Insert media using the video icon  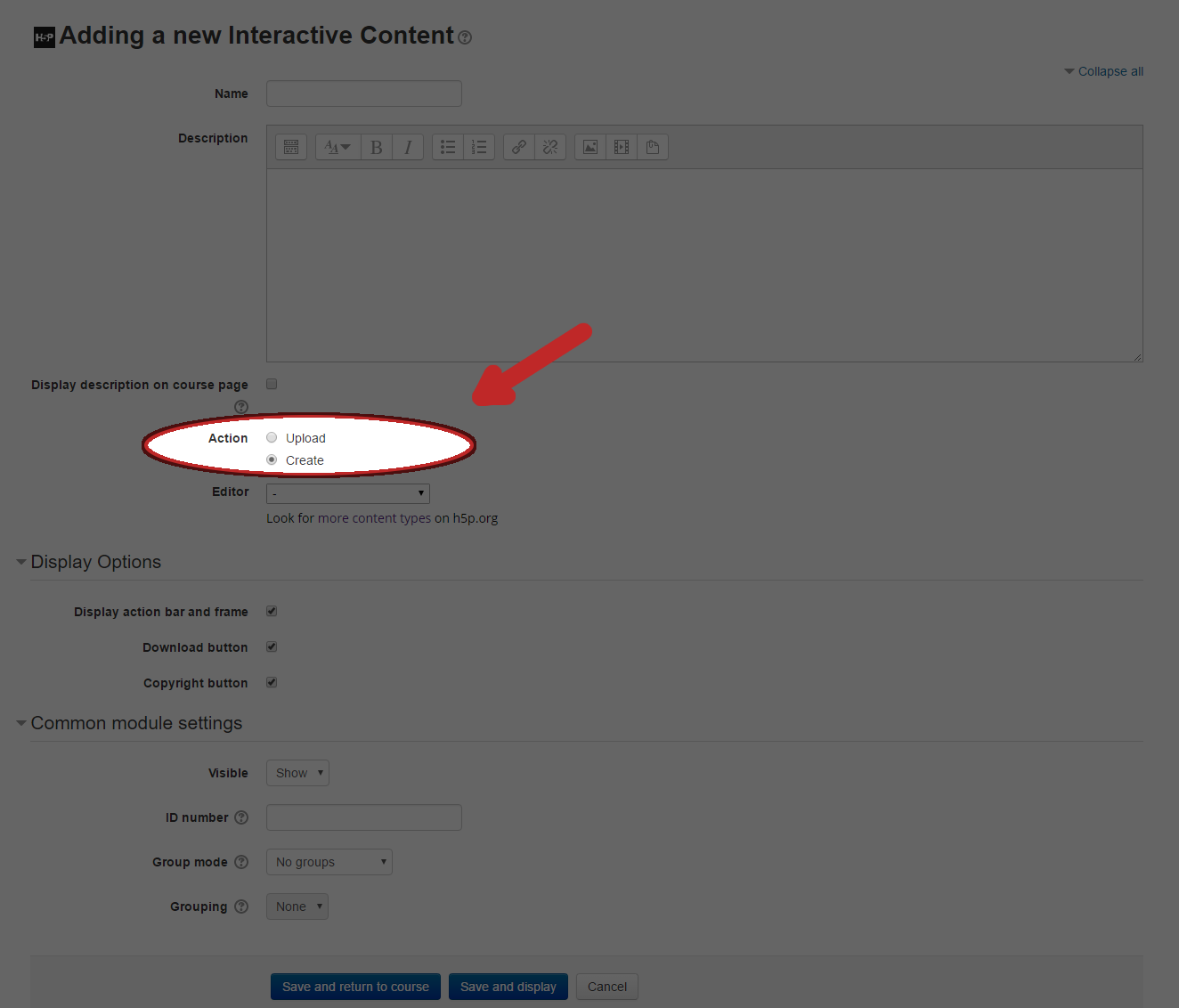tap(621, 146)
